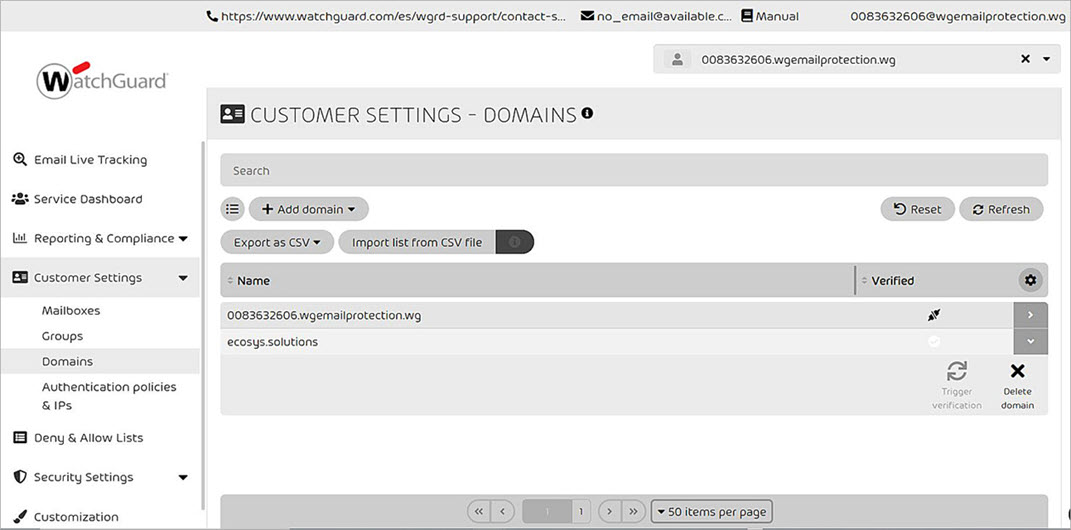Open the table settings gear icon
This screenshot has height=530, width=1071.
point(1030,280)
